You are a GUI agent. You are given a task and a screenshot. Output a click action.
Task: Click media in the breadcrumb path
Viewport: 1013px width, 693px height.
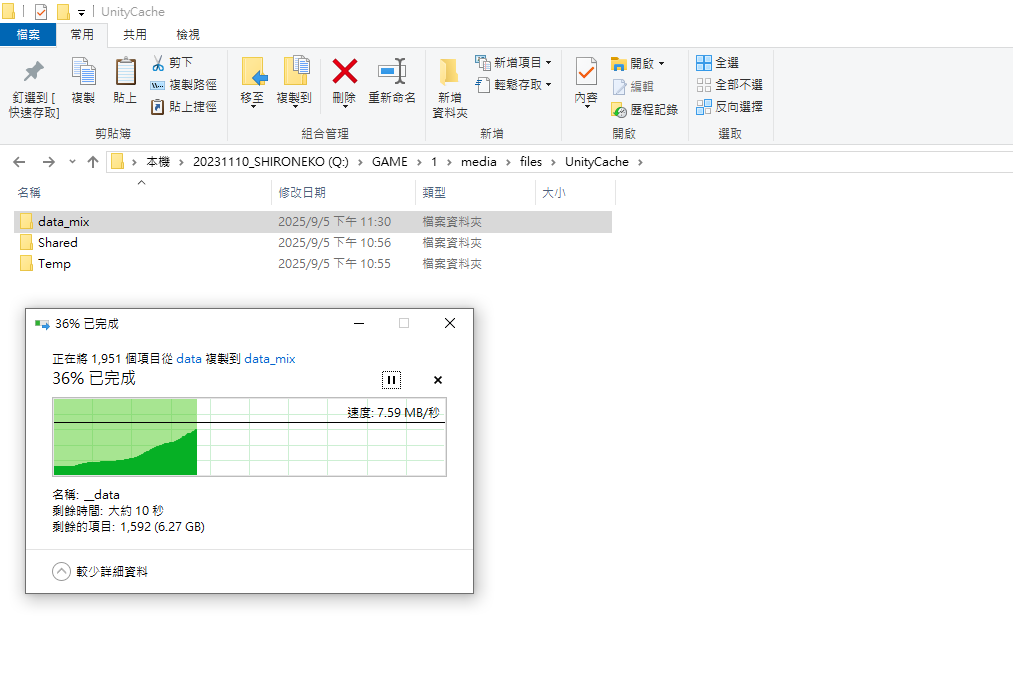479,162
